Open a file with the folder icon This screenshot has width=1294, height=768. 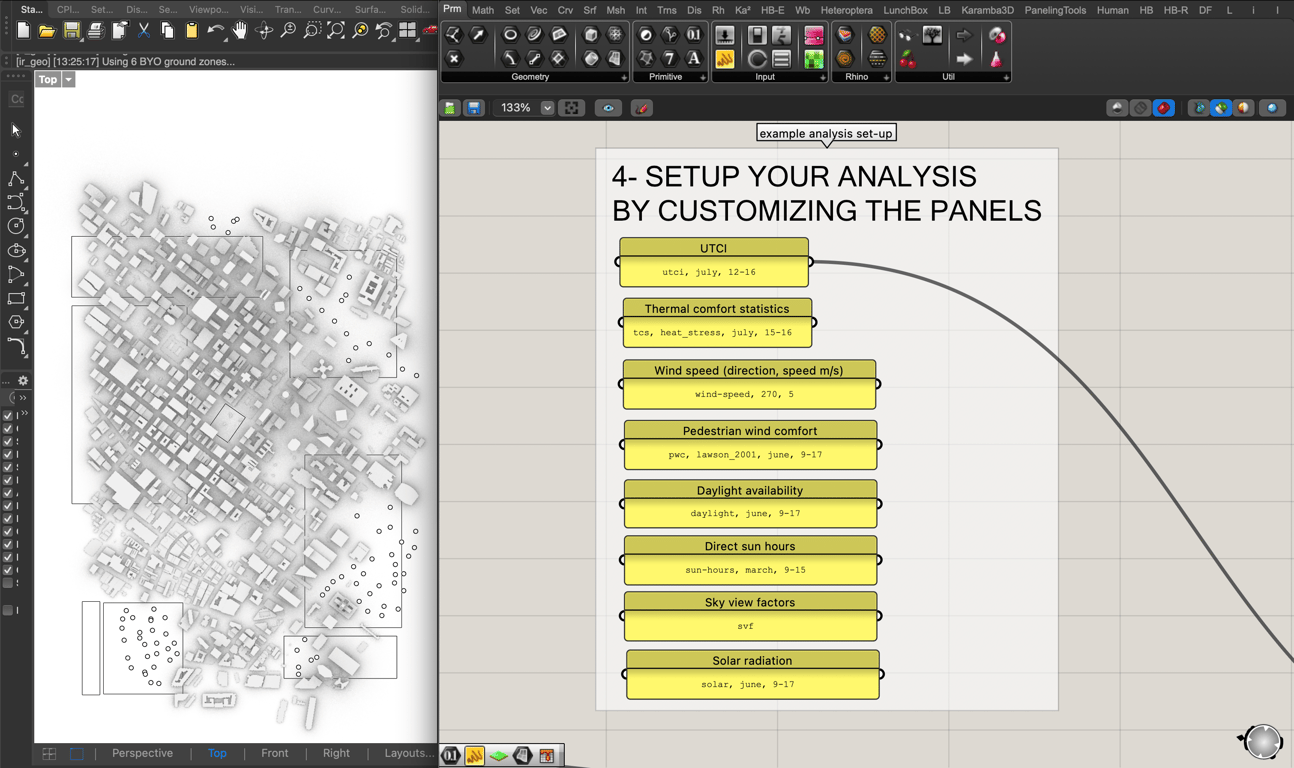[47, 31]
